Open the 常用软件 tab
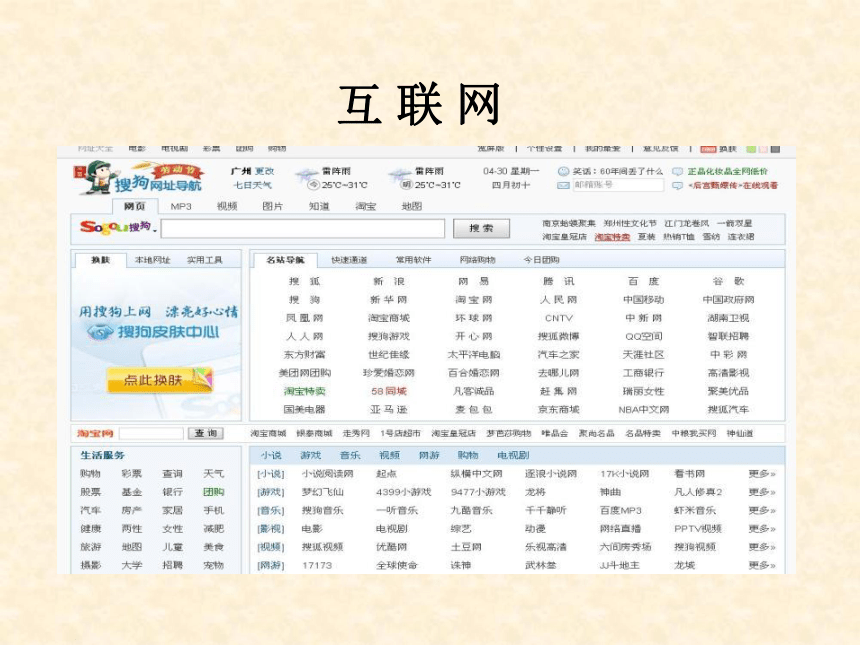 [414, 260]
